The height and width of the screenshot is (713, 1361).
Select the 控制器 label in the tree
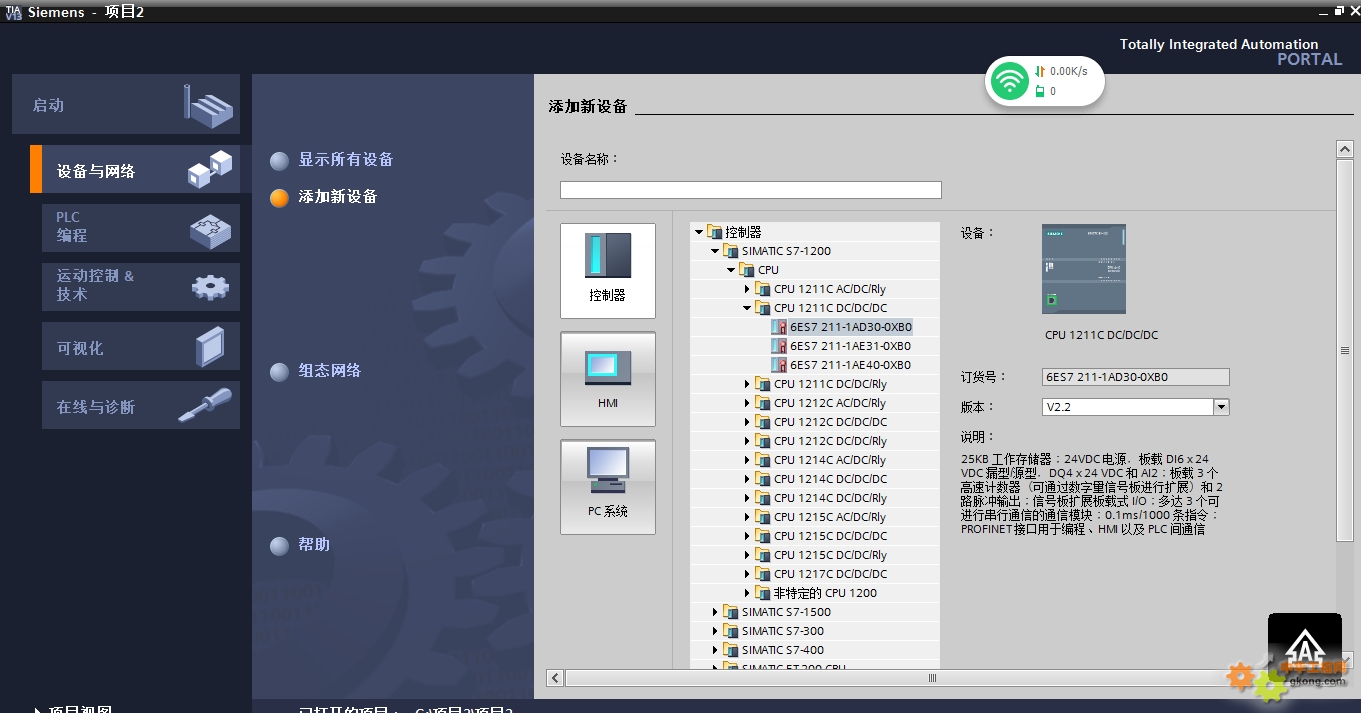tap(743, 232)
